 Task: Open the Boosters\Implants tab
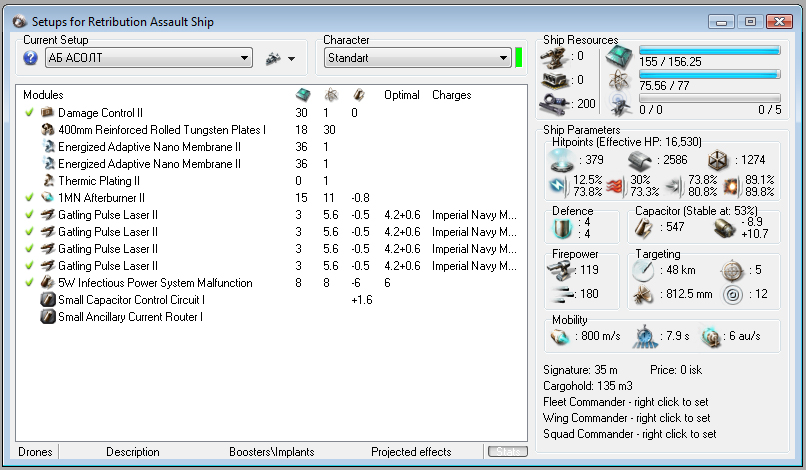click(x=271, y=451)
